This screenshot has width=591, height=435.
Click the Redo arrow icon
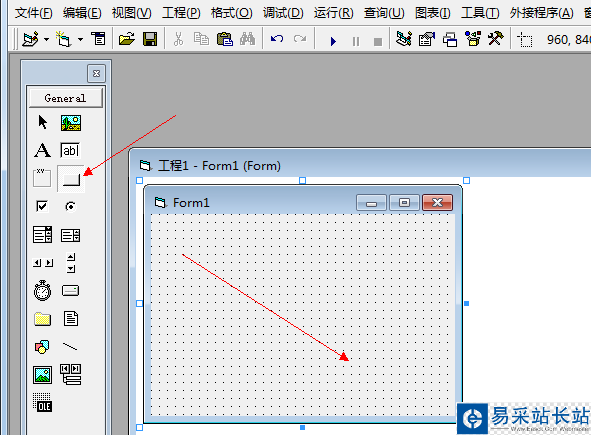300,39
